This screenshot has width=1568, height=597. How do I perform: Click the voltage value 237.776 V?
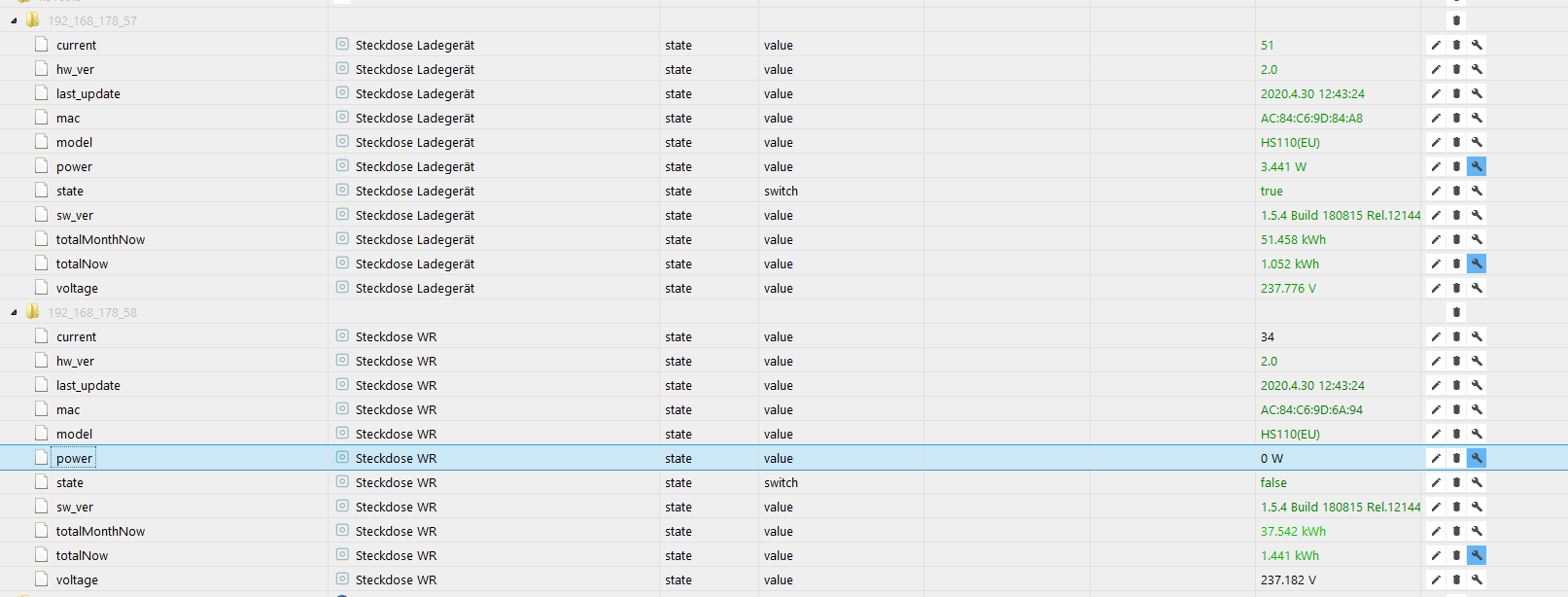pos(1288,288)
